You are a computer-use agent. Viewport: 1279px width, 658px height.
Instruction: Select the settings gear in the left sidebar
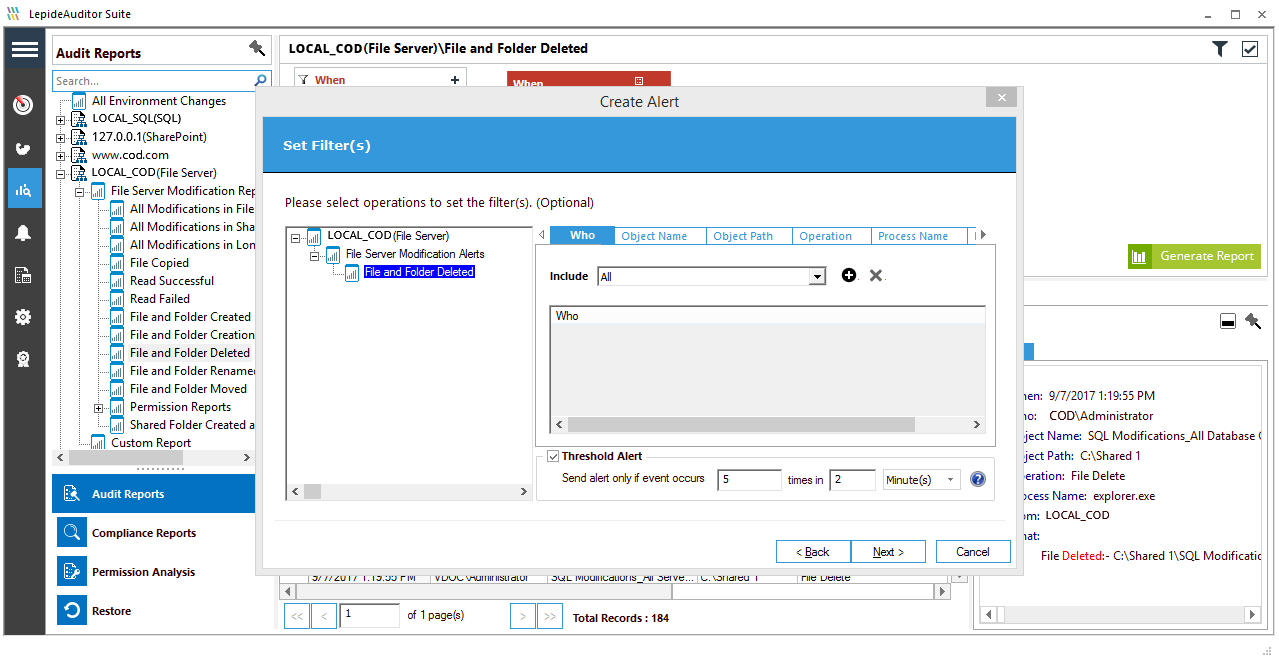pos(24,317)
